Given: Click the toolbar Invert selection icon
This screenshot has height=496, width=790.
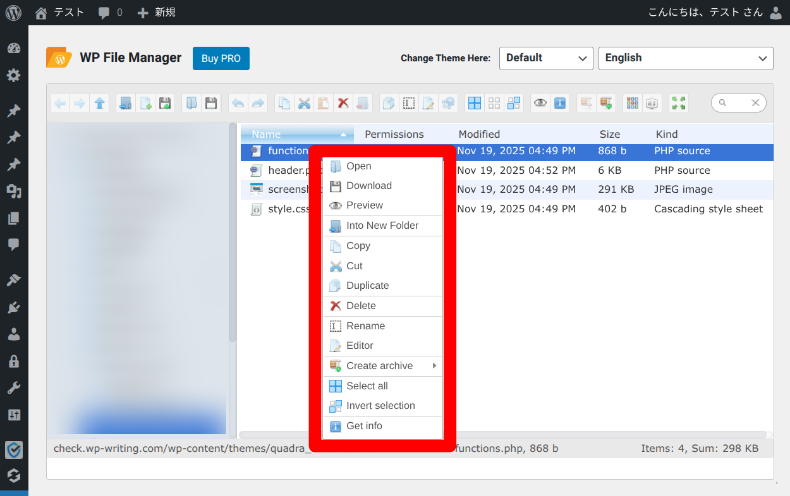Looking at the screenshot, I should 514,104.
